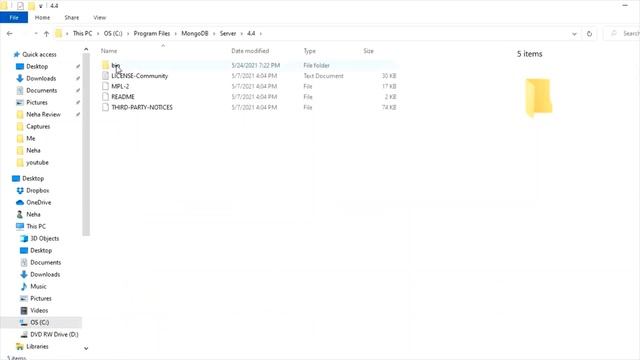Open Me folder in sidebar
The height and width of the screenshot is (360, 640).
click(x=31, y=138)
